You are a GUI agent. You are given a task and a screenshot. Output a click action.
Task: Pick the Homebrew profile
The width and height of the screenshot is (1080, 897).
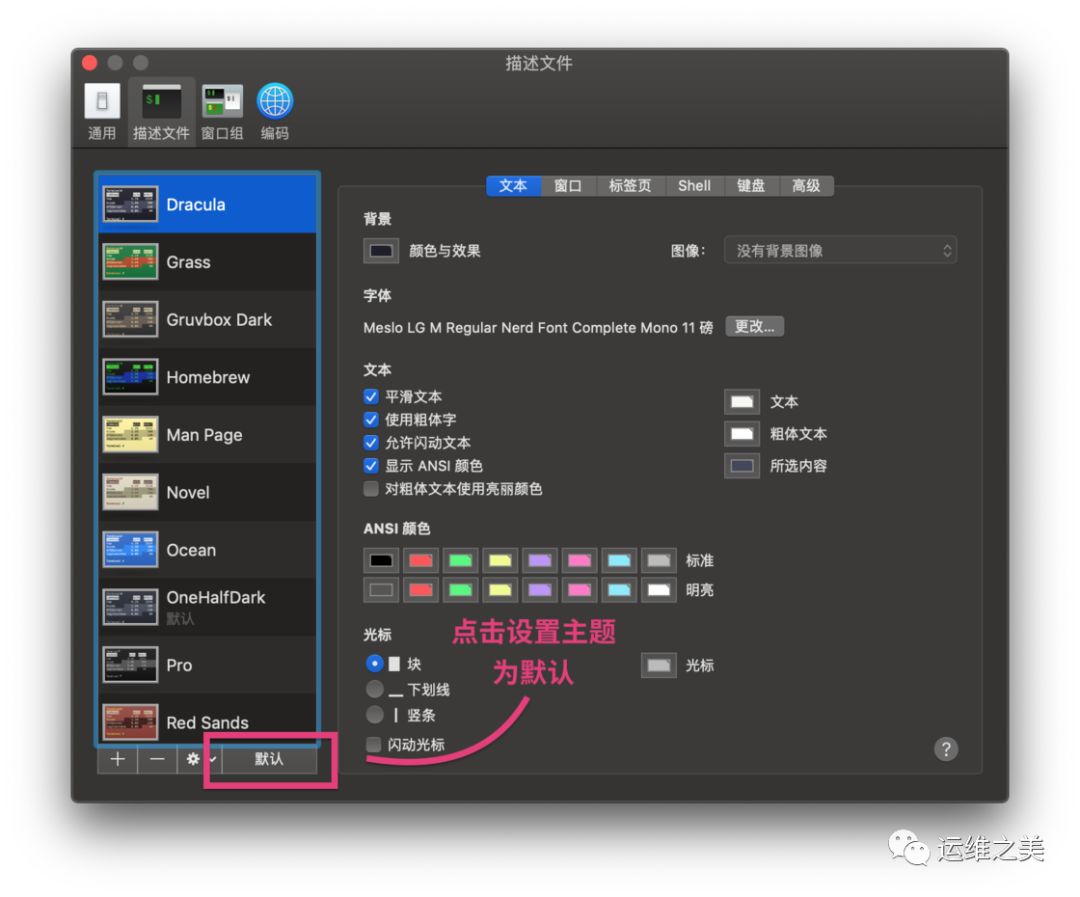(x=207, y=377)
